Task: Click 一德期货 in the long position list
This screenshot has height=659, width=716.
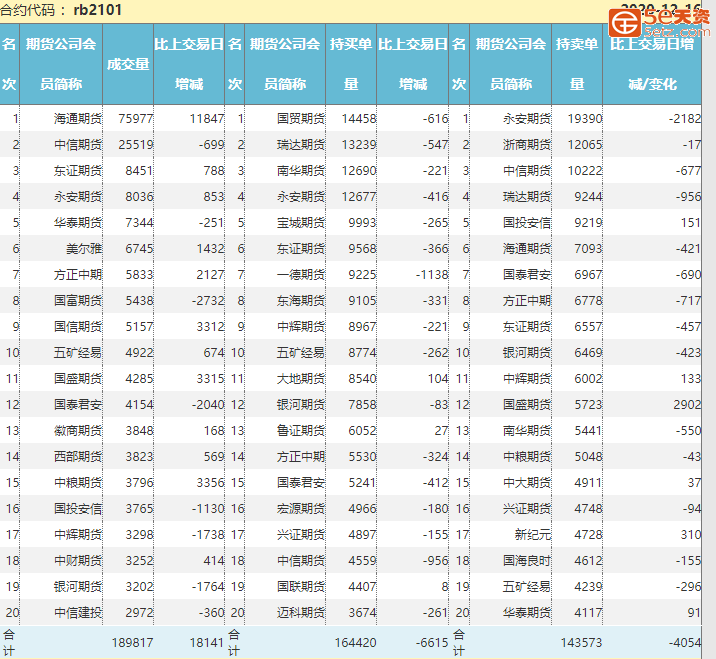Action: tap(301, 275)
